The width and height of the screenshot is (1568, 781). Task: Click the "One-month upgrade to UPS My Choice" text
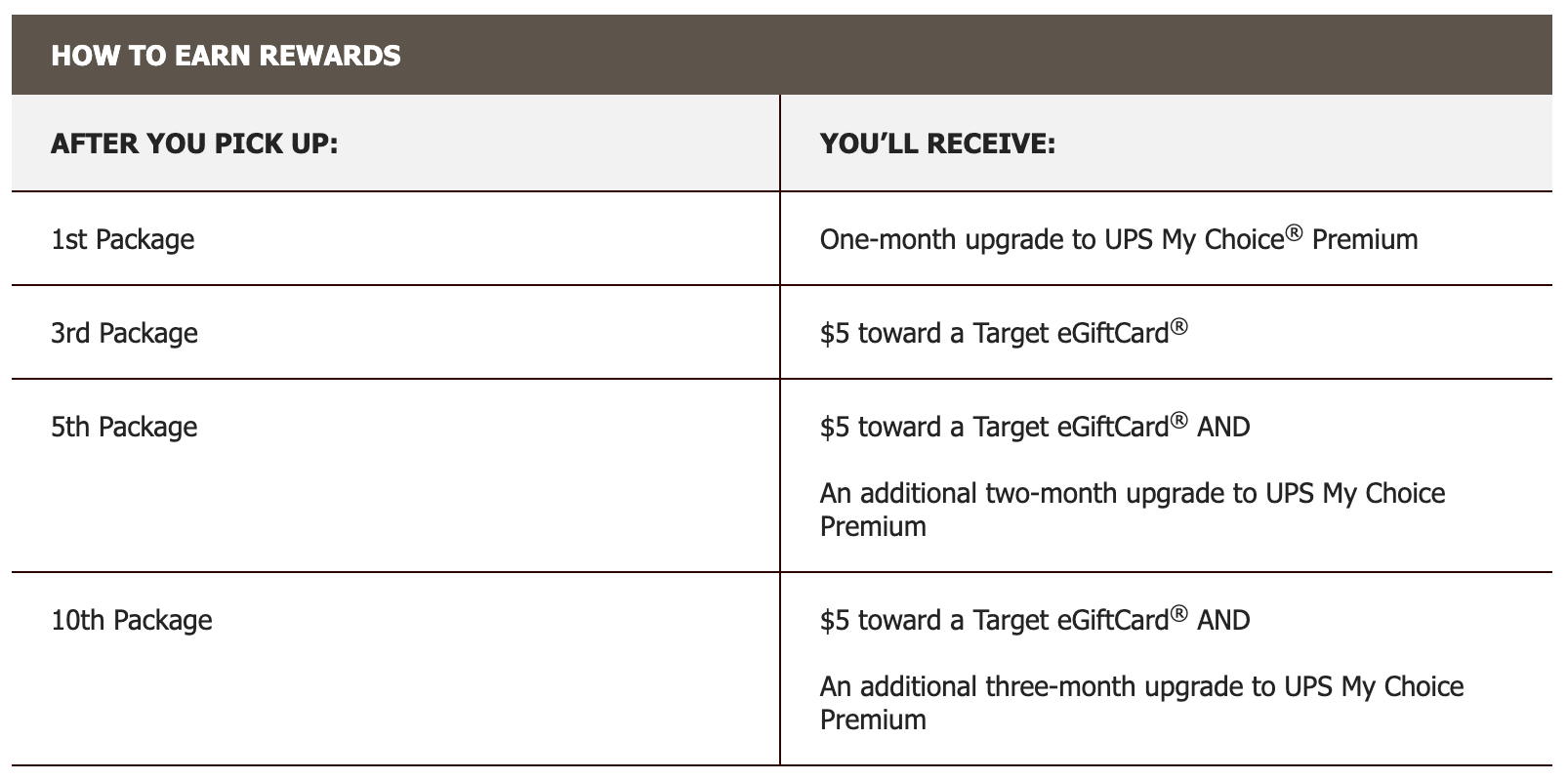pos(1051,240)
